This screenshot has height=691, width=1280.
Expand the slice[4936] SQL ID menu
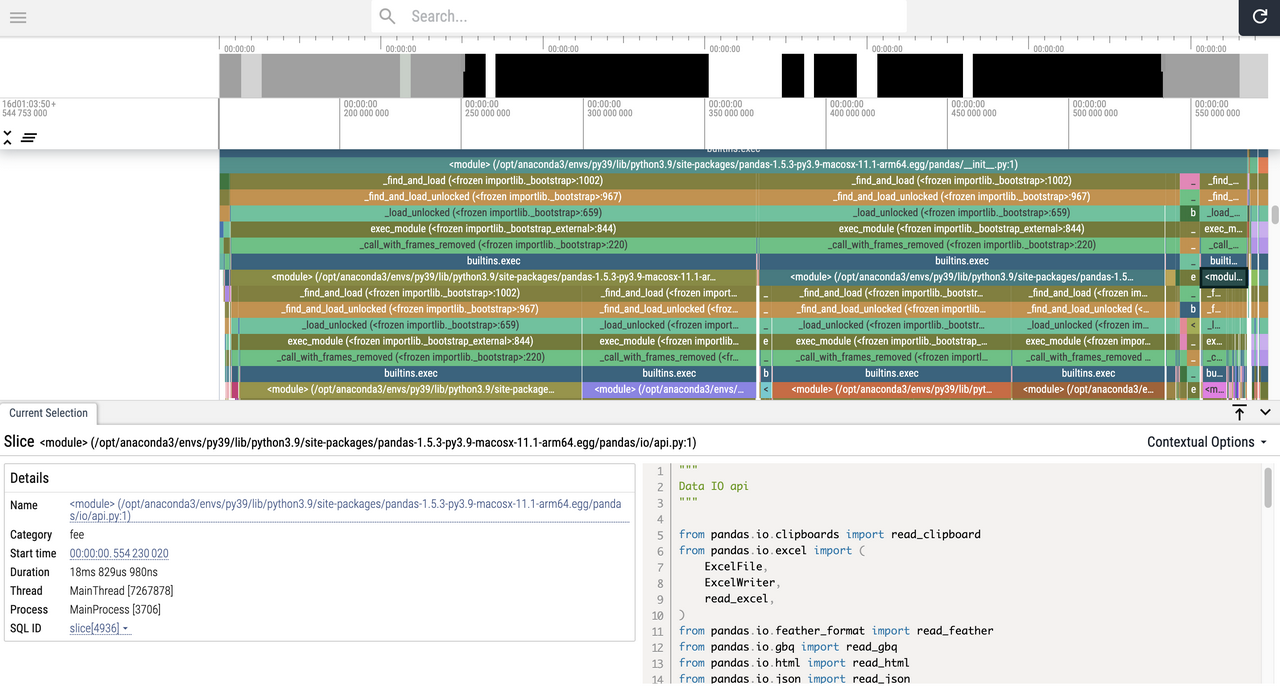100,628
